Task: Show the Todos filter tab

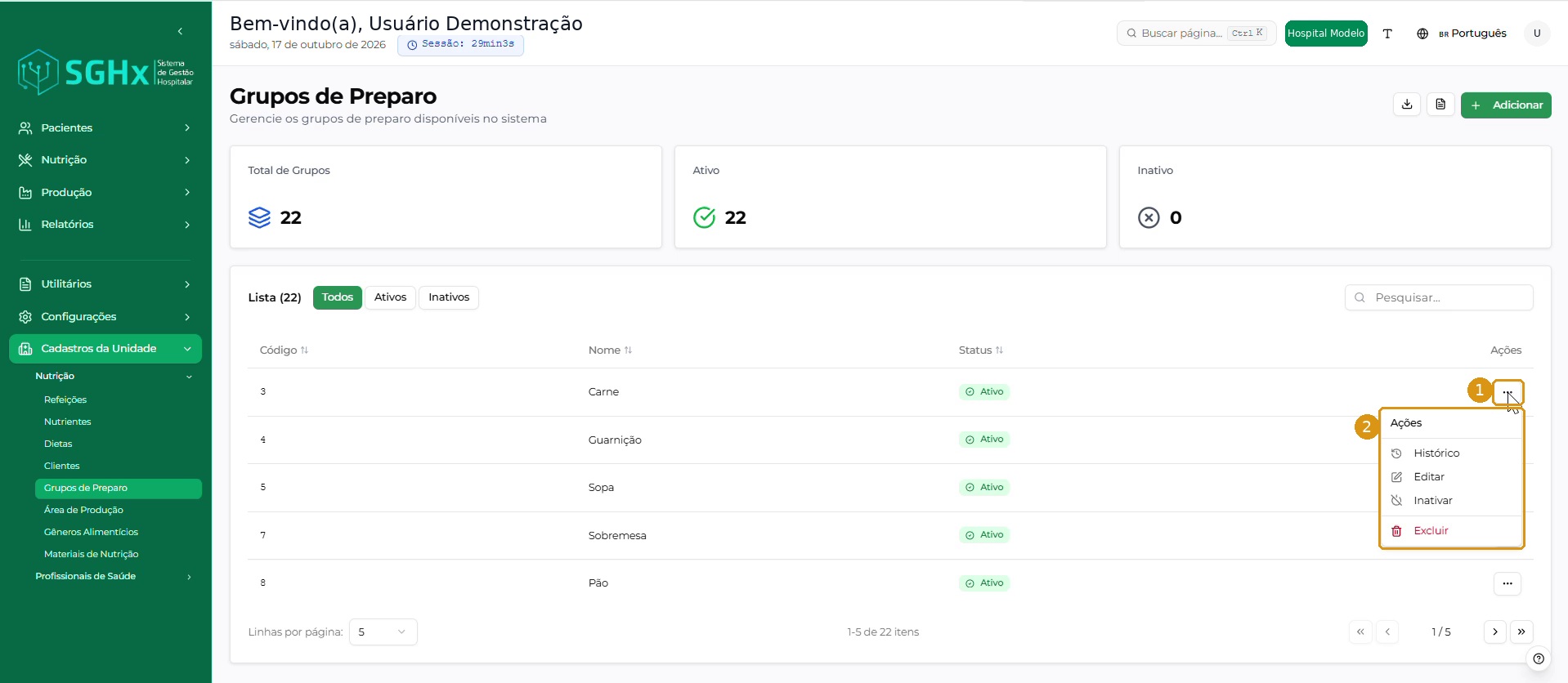Action: pyautogui.click(x=338, y=297)
